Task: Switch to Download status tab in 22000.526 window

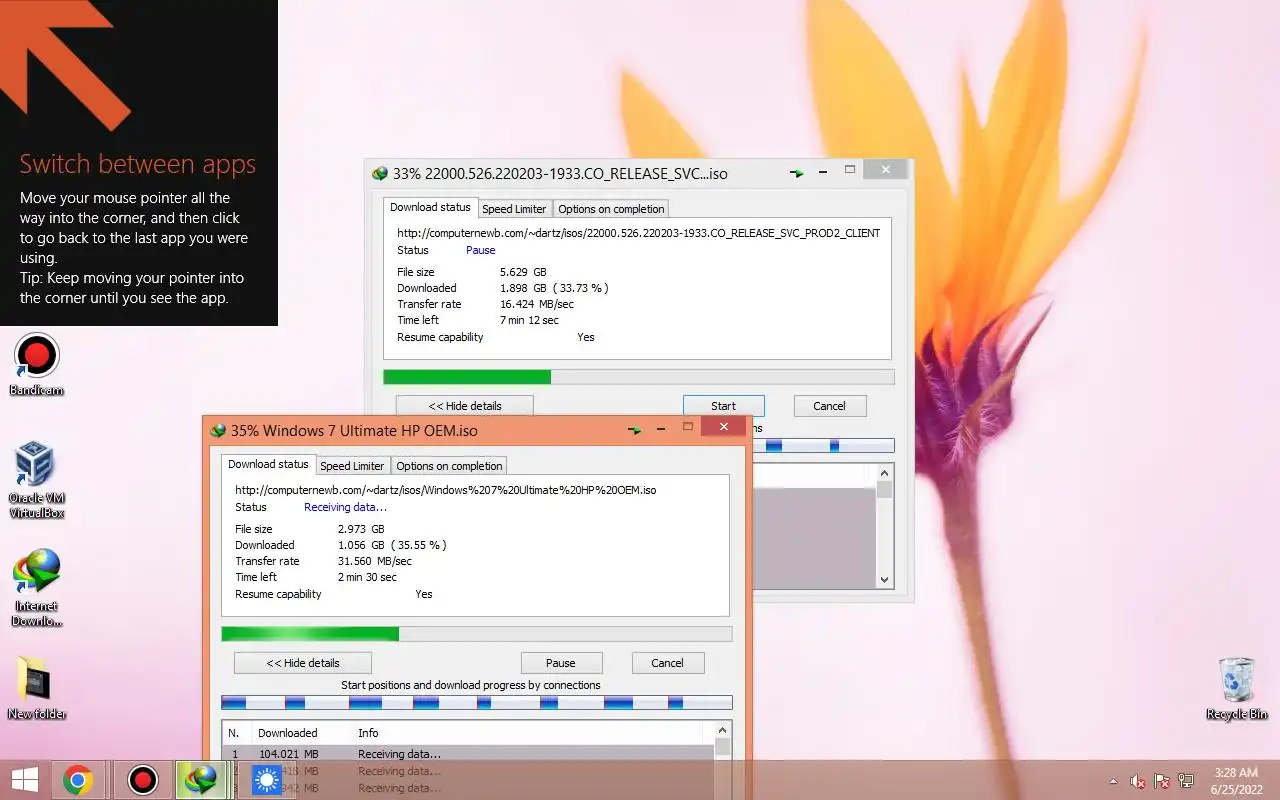Action: (x=430, y=207)
